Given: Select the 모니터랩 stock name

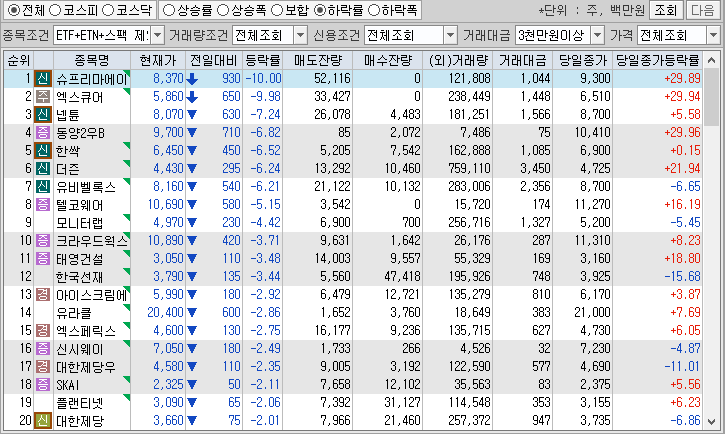Looking at the screenshot, I should (x=80, y=223).
